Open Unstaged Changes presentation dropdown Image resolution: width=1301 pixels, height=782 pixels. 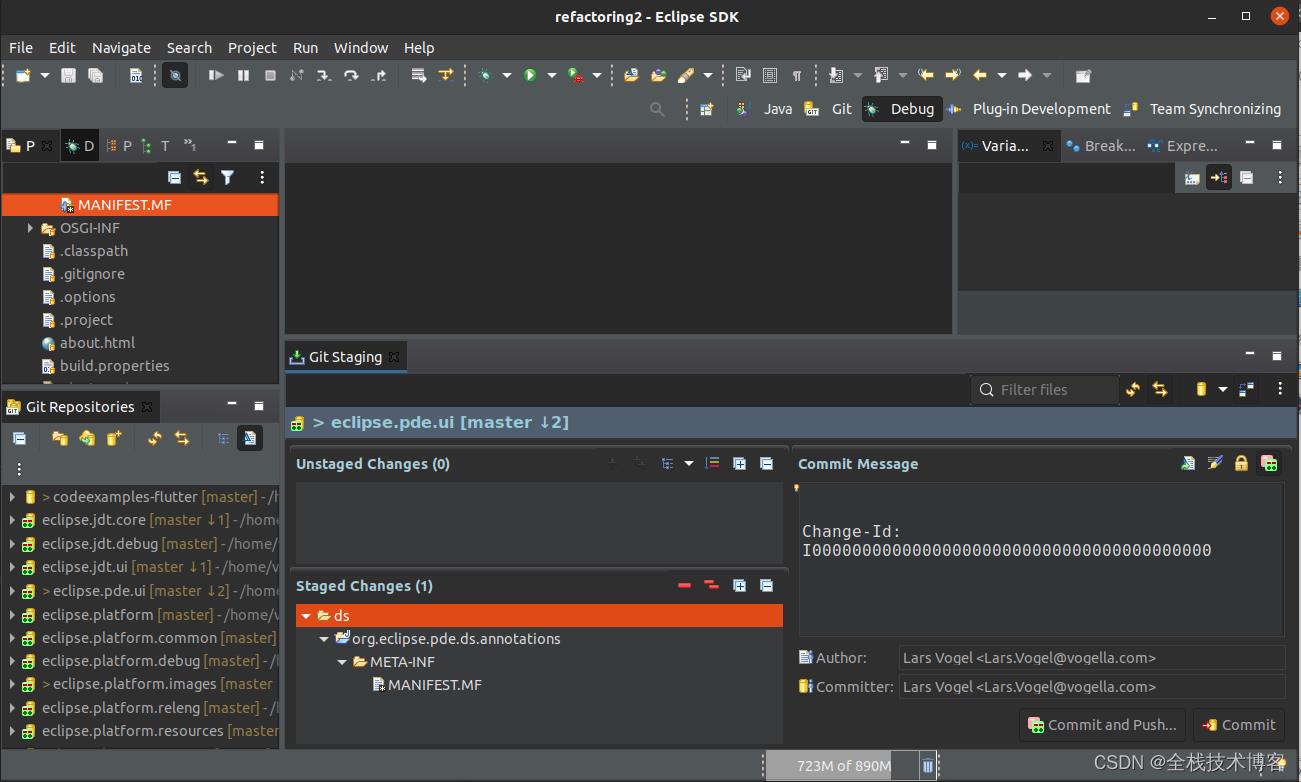688,464
